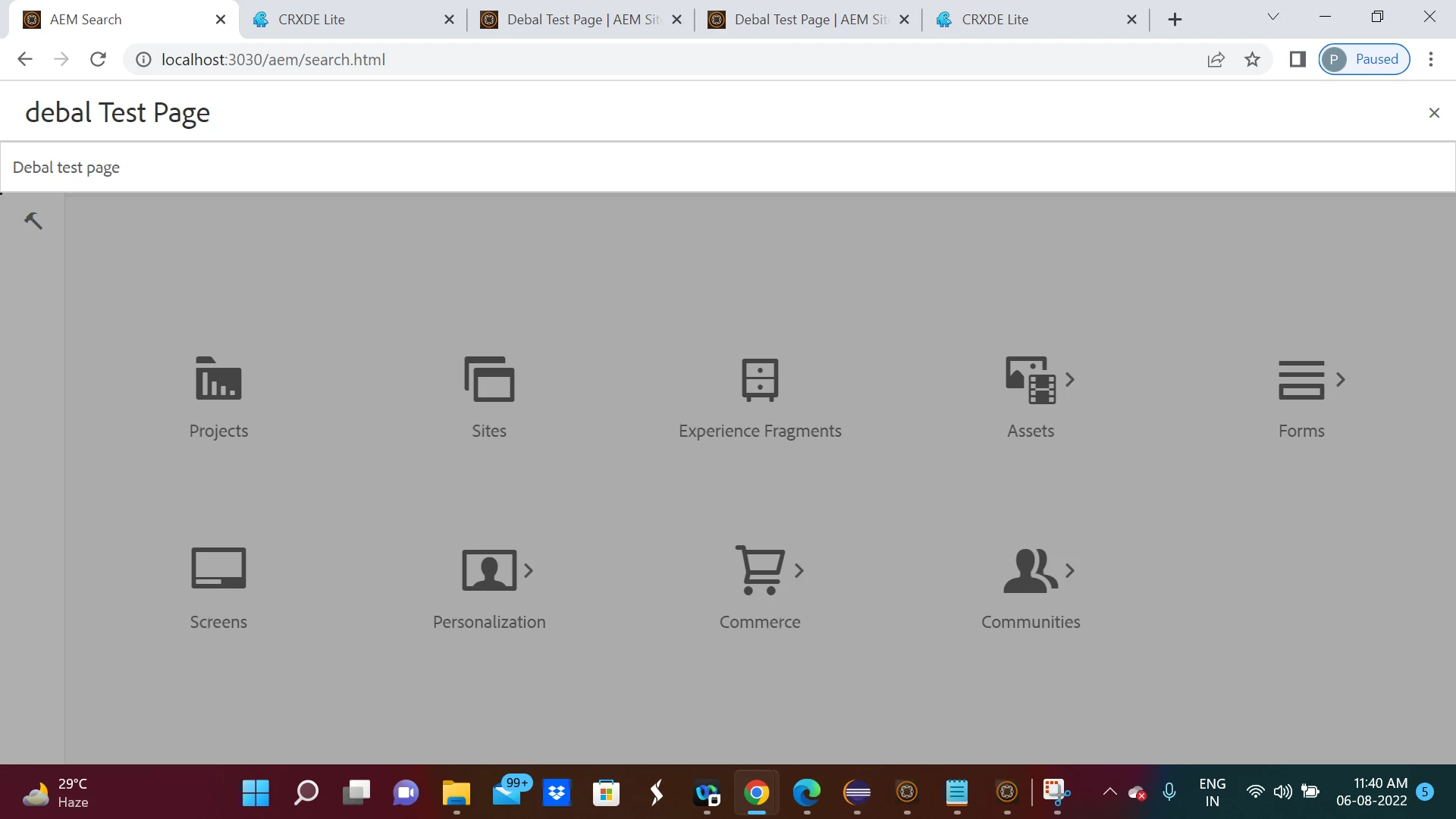Click the Debal test page search suggestion
The image size is (1456, 819).
(x=67, y=168)
